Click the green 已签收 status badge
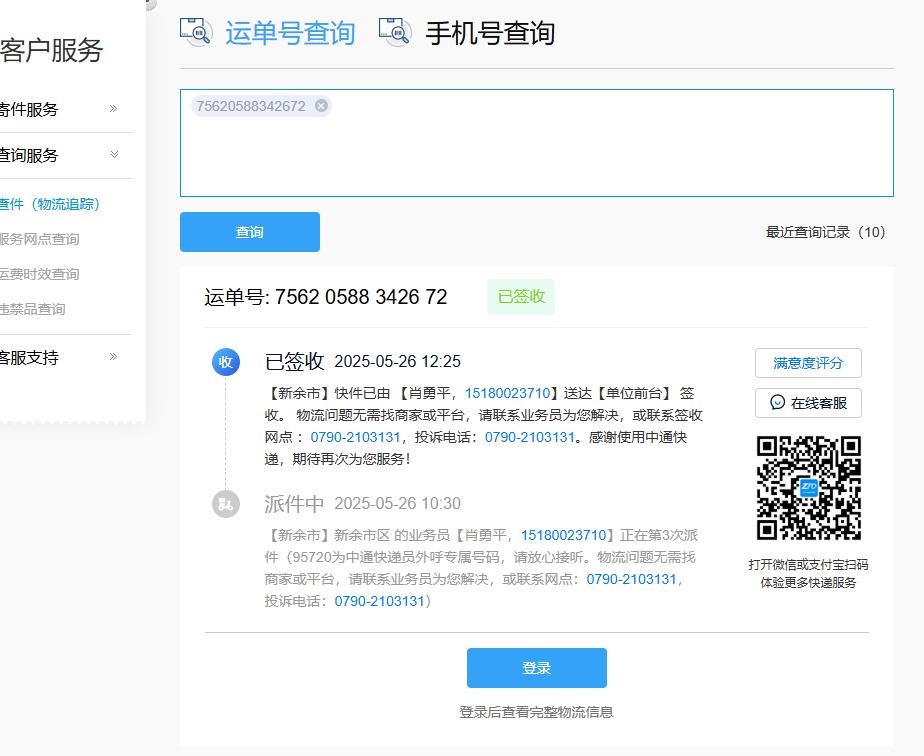The height and width of the screenshot is (756, 924). tap(521, 296)
